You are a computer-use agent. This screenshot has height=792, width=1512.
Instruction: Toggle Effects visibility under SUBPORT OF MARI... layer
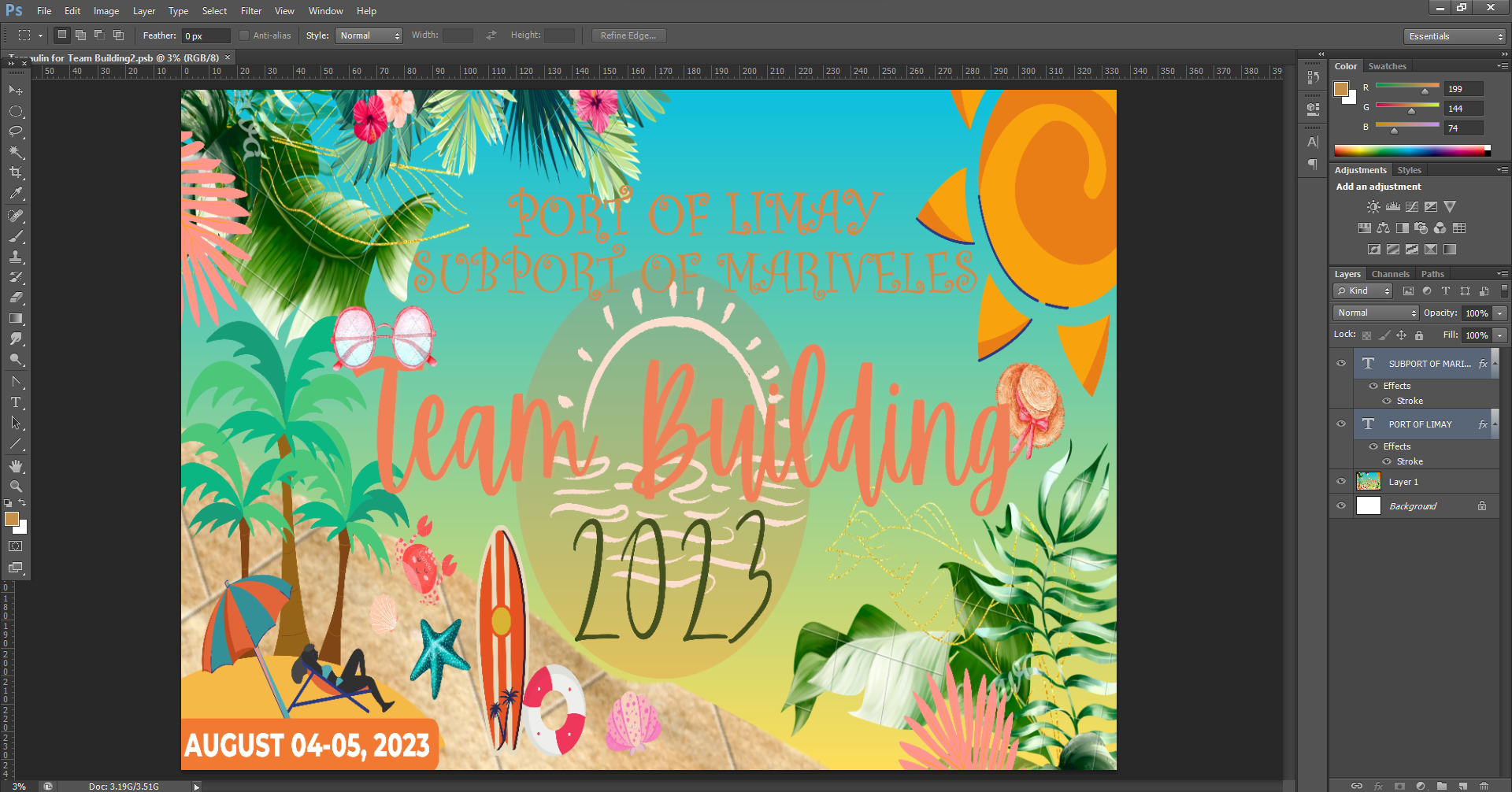coord(1373,386)
